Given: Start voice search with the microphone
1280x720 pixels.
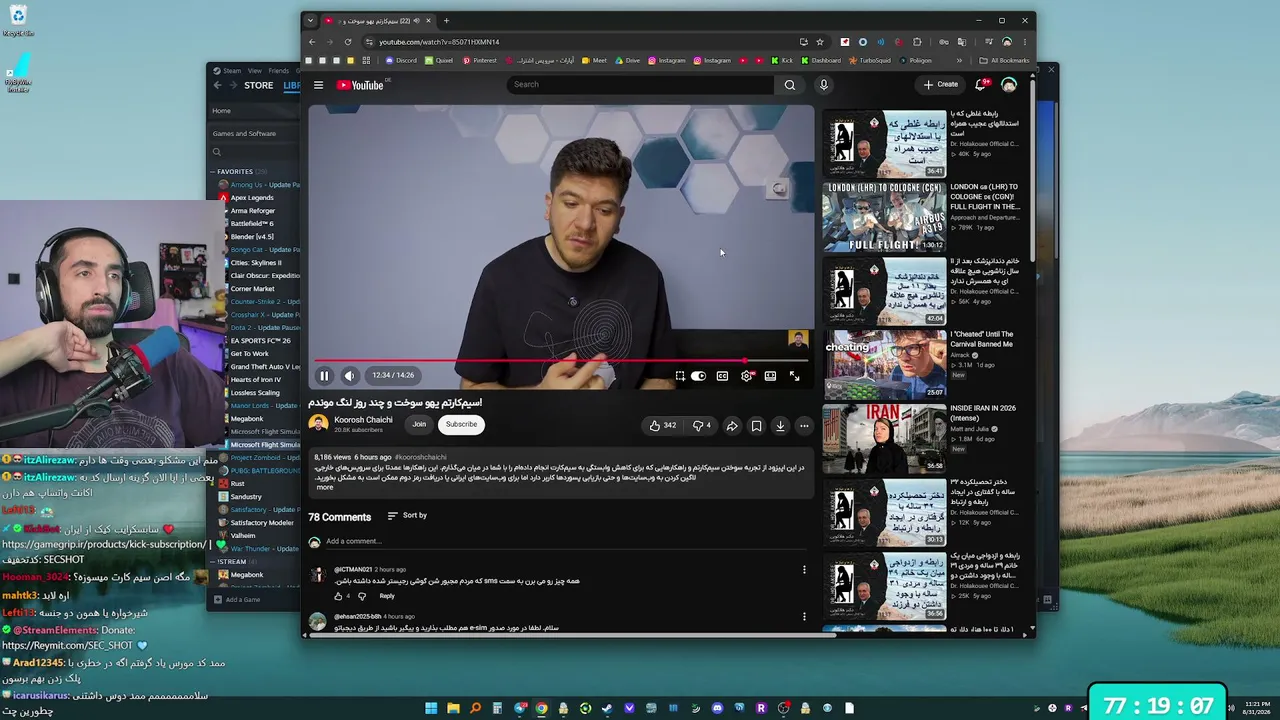Looking at the screenshot, I should (x=824, y=85).
